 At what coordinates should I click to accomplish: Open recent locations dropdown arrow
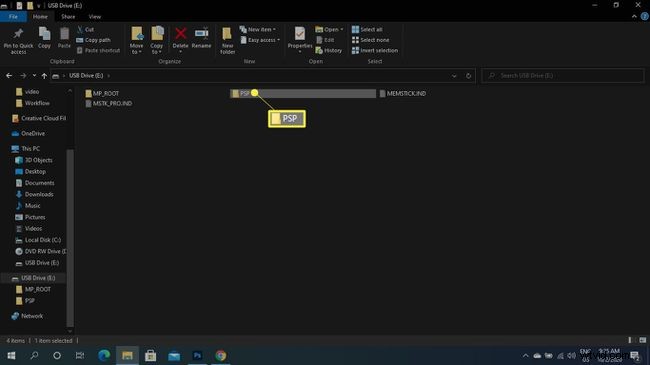(34, 75)
